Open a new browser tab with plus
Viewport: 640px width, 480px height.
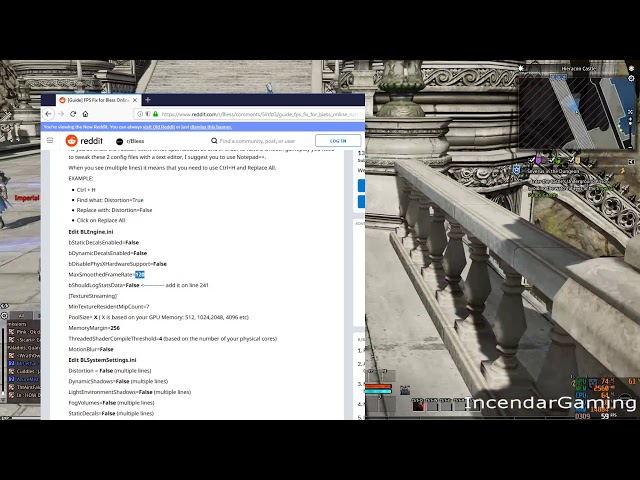[x=148, y=100]
